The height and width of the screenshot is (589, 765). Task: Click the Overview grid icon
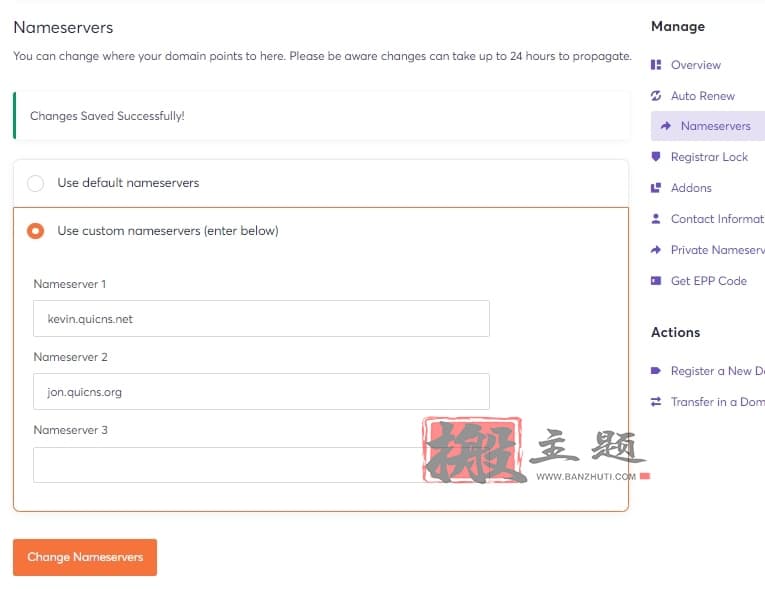point(656,65)
